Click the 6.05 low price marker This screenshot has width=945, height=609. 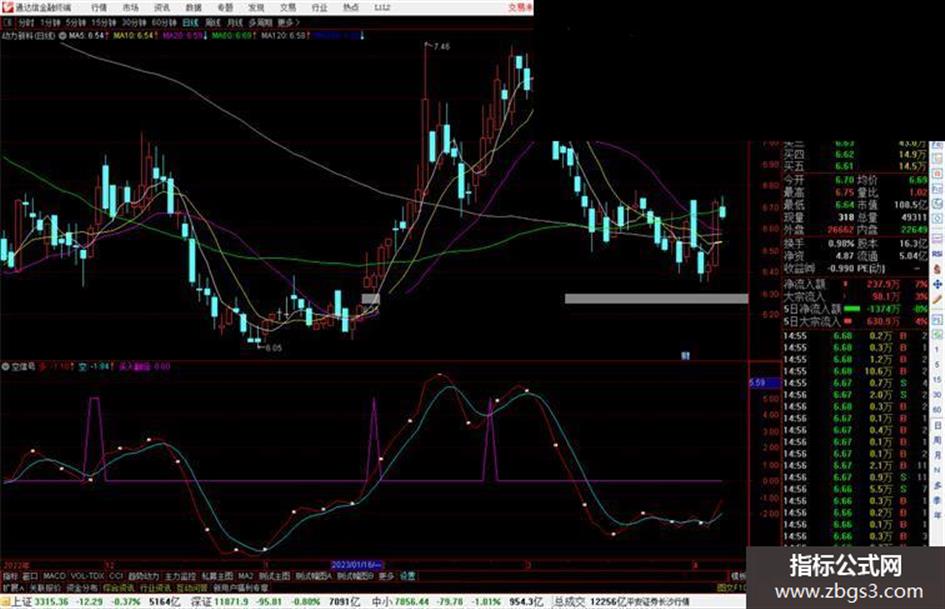tap(273, 347)
